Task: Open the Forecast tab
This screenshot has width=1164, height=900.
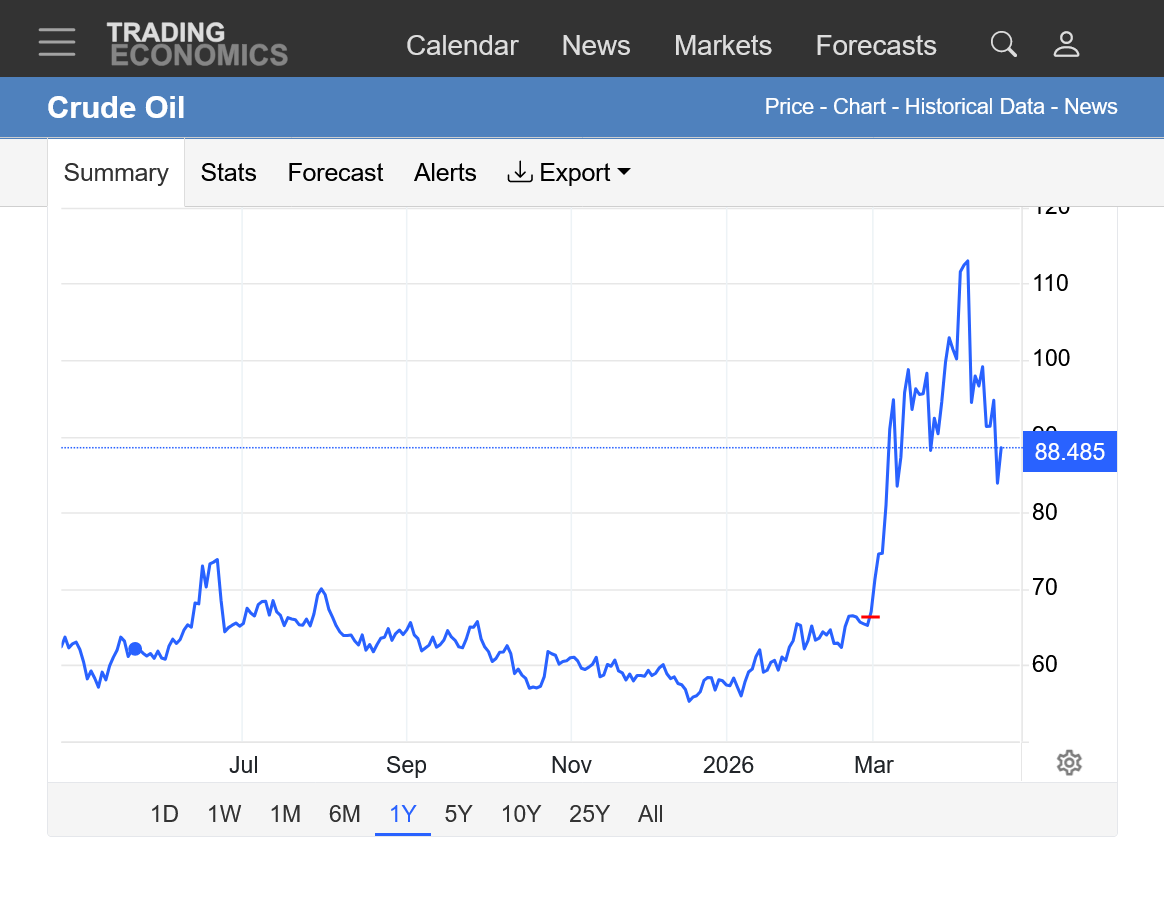Action: (335, 173)
